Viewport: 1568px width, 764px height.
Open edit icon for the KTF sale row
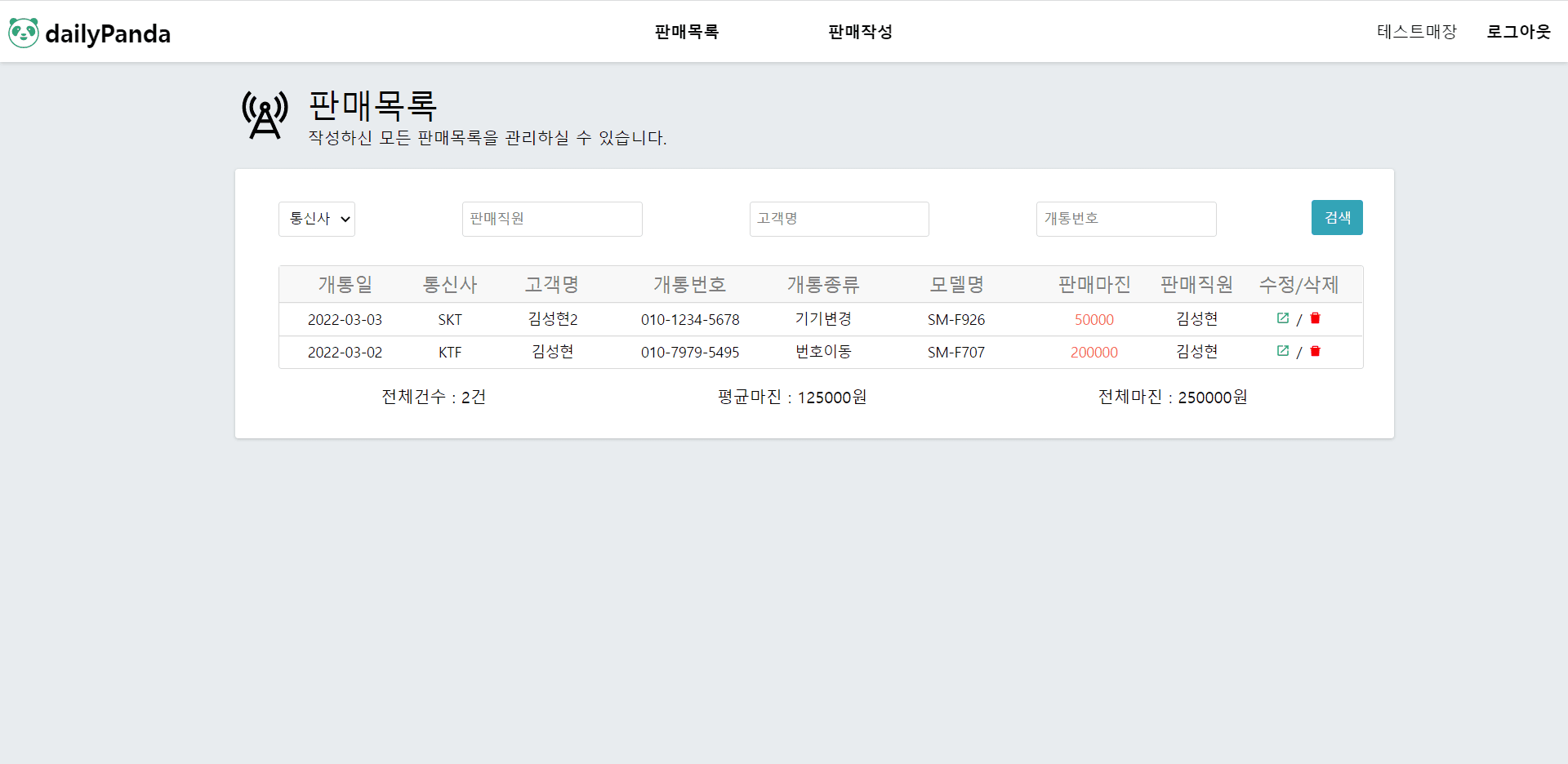(x=1283, y=351)
